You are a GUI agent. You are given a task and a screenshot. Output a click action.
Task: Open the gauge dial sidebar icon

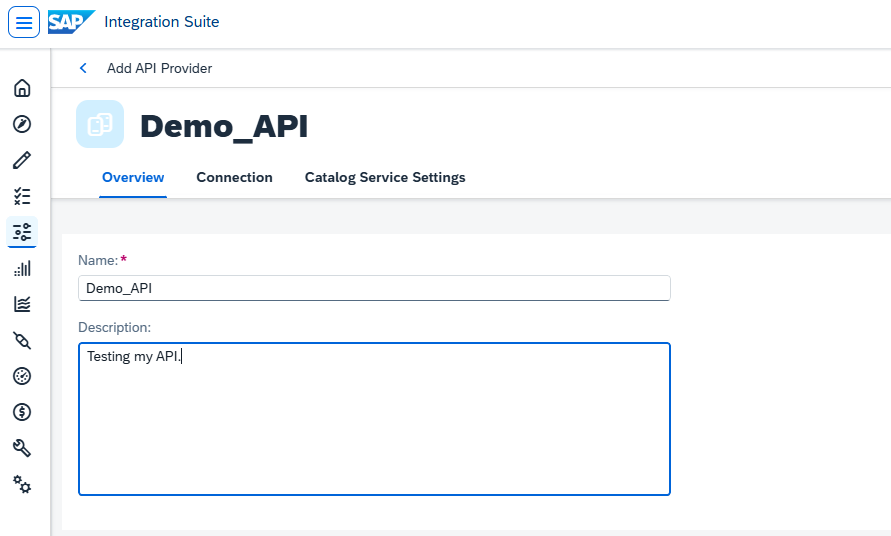[x=22, y=376]
